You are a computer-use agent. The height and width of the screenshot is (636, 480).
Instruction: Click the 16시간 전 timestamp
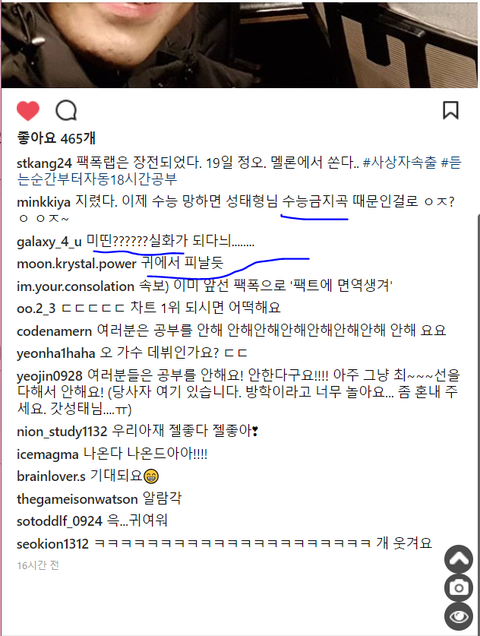click(38, 565)
